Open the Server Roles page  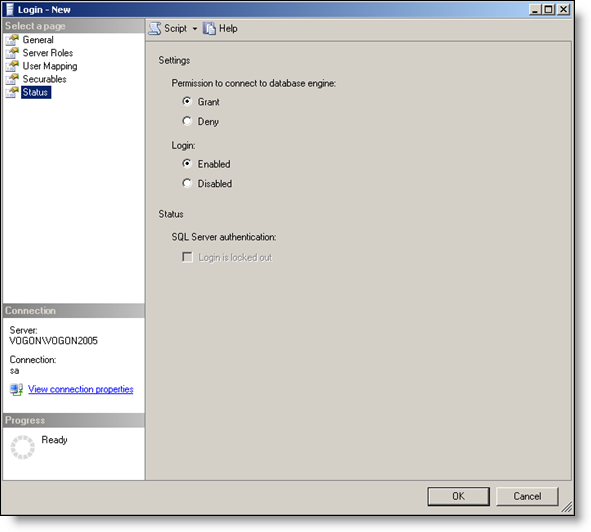(47, 53)
